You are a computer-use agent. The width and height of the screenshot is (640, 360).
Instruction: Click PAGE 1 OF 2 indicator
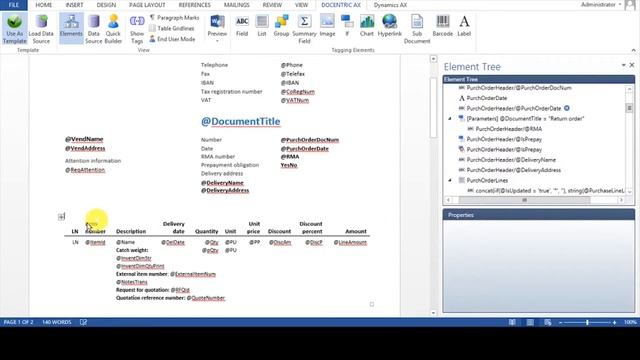pyautogui.click(x=18, y=322)
